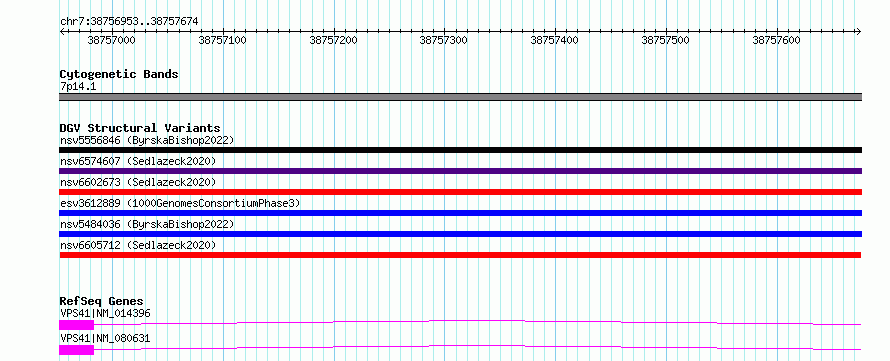
Task: Open the VPS41|NM_014396 transcript label
Action: click(105, 313)
